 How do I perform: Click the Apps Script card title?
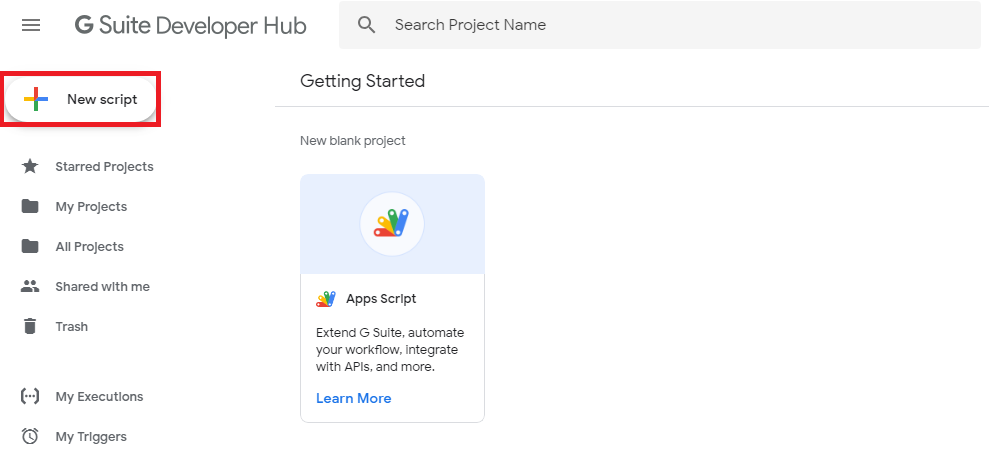point(381,299)
